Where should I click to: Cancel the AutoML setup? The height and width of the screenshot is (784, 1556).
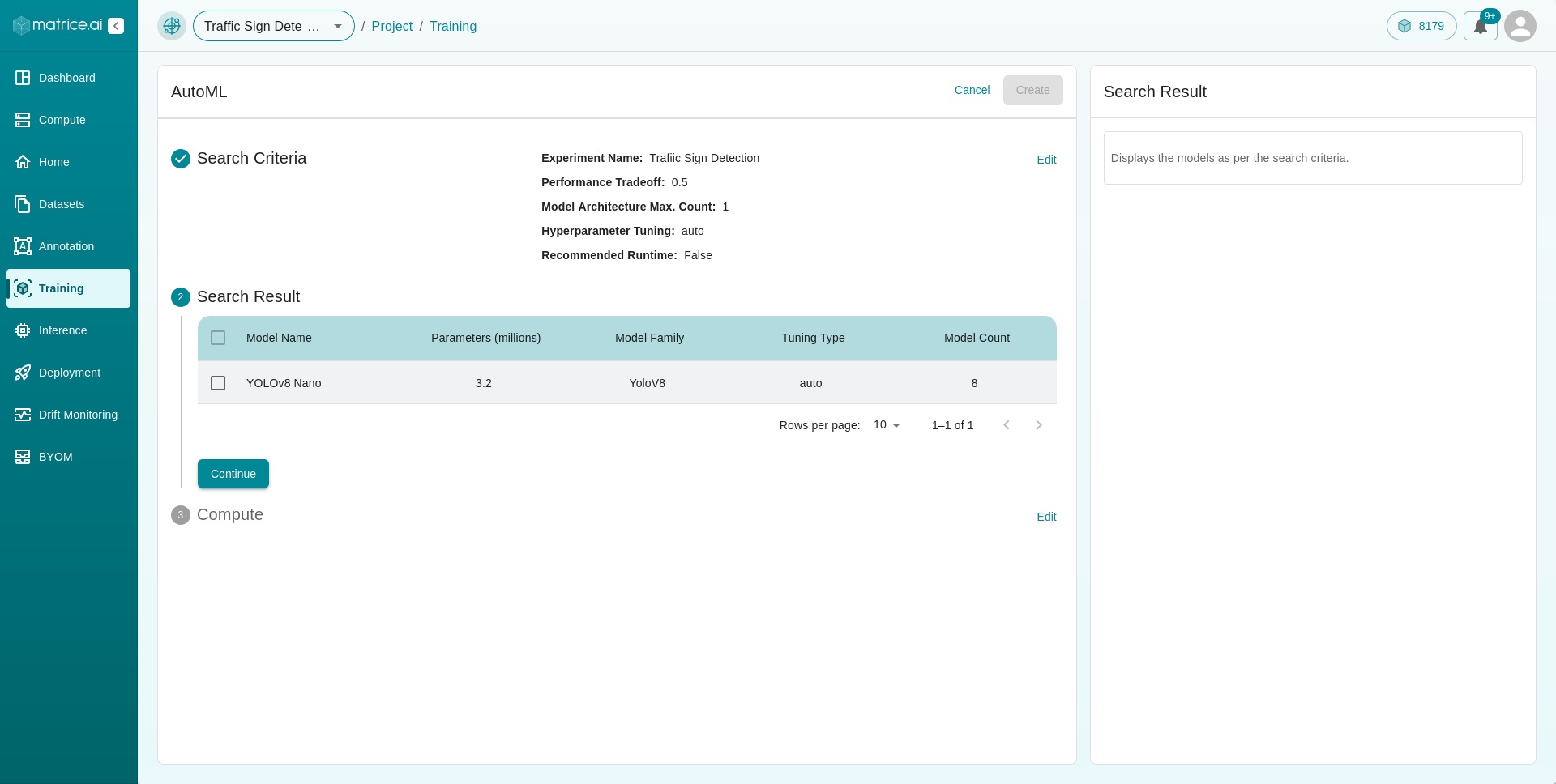[x=972, y=90]
